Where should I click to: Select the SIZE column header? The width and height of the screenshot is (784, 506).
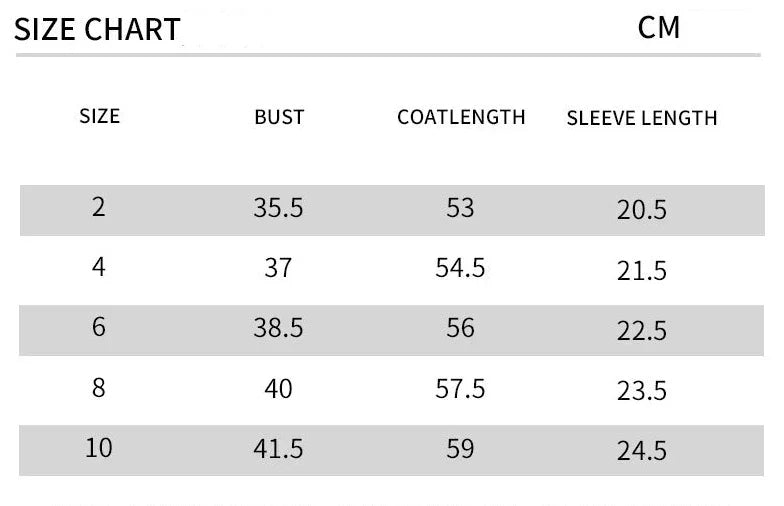tap(99, 116)
